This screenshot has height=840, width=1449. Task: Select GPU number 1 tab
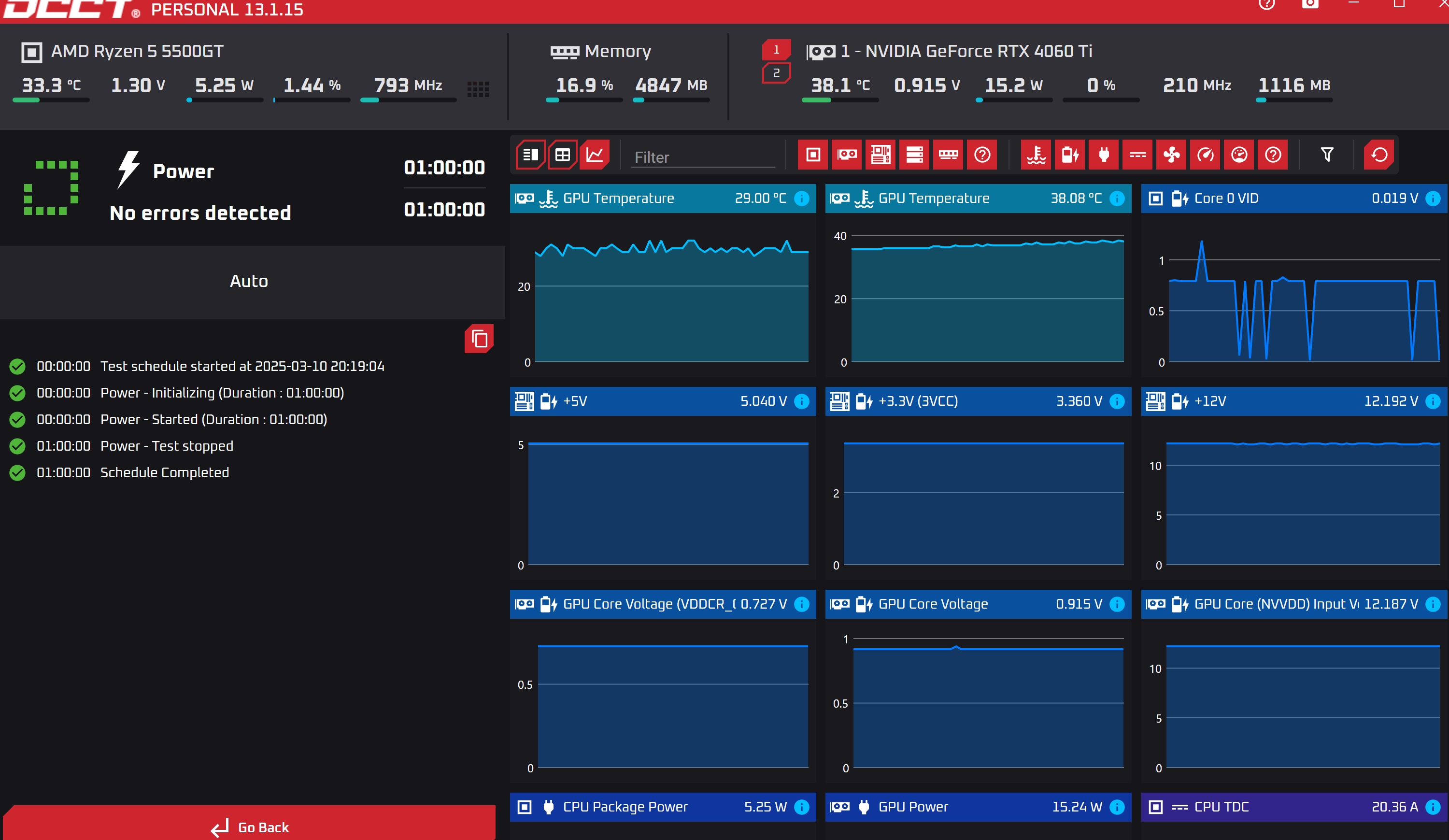776,50
